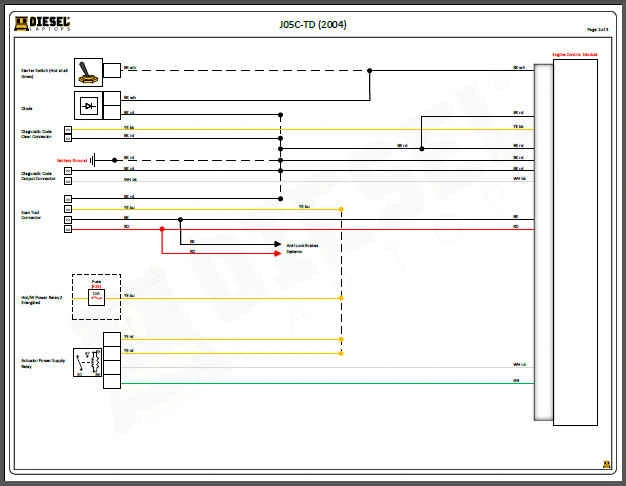626x486 pixels.
Task: Click the Starter Switch lever icon
Action: 87,71
